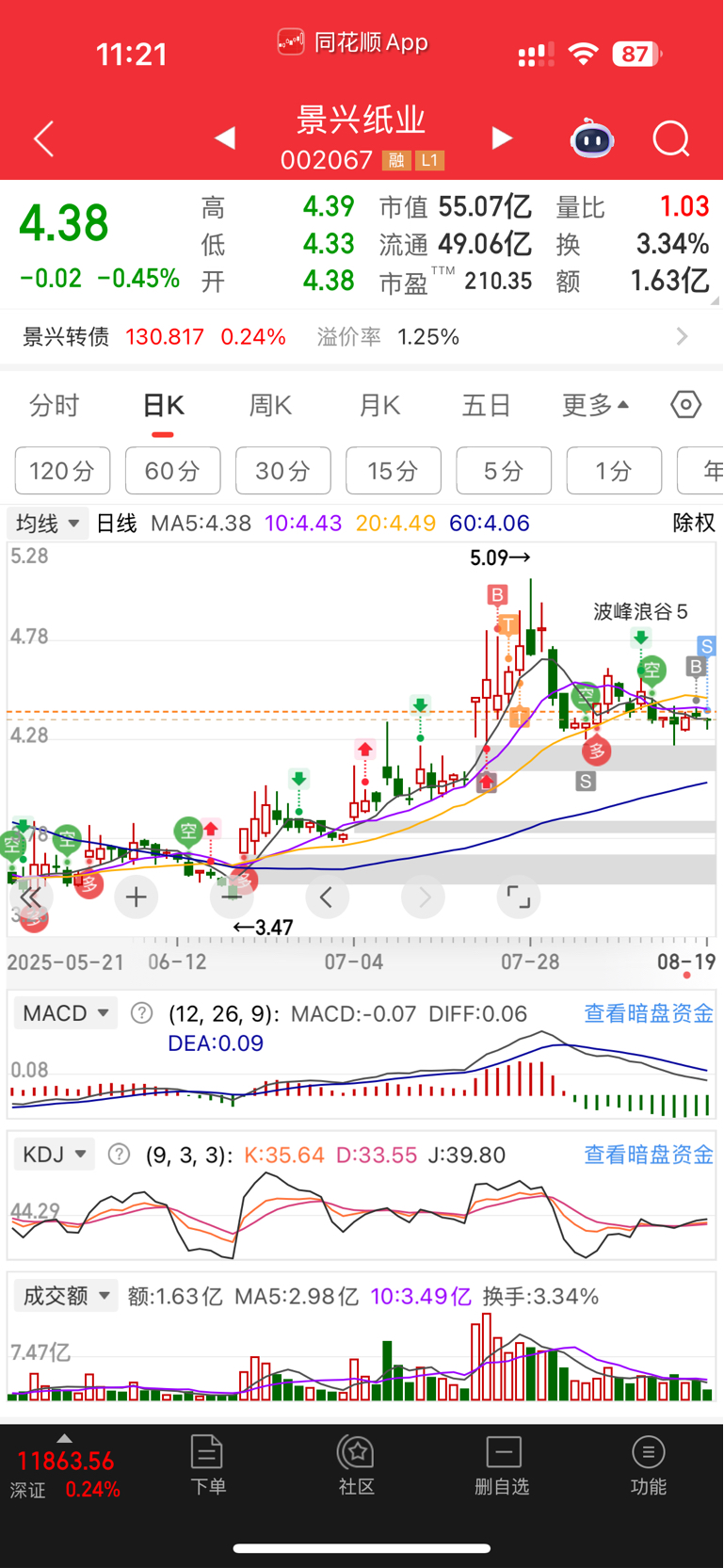Open the 均线 indicator dropdown
The image size is (724, 1568).
[47, 523]
